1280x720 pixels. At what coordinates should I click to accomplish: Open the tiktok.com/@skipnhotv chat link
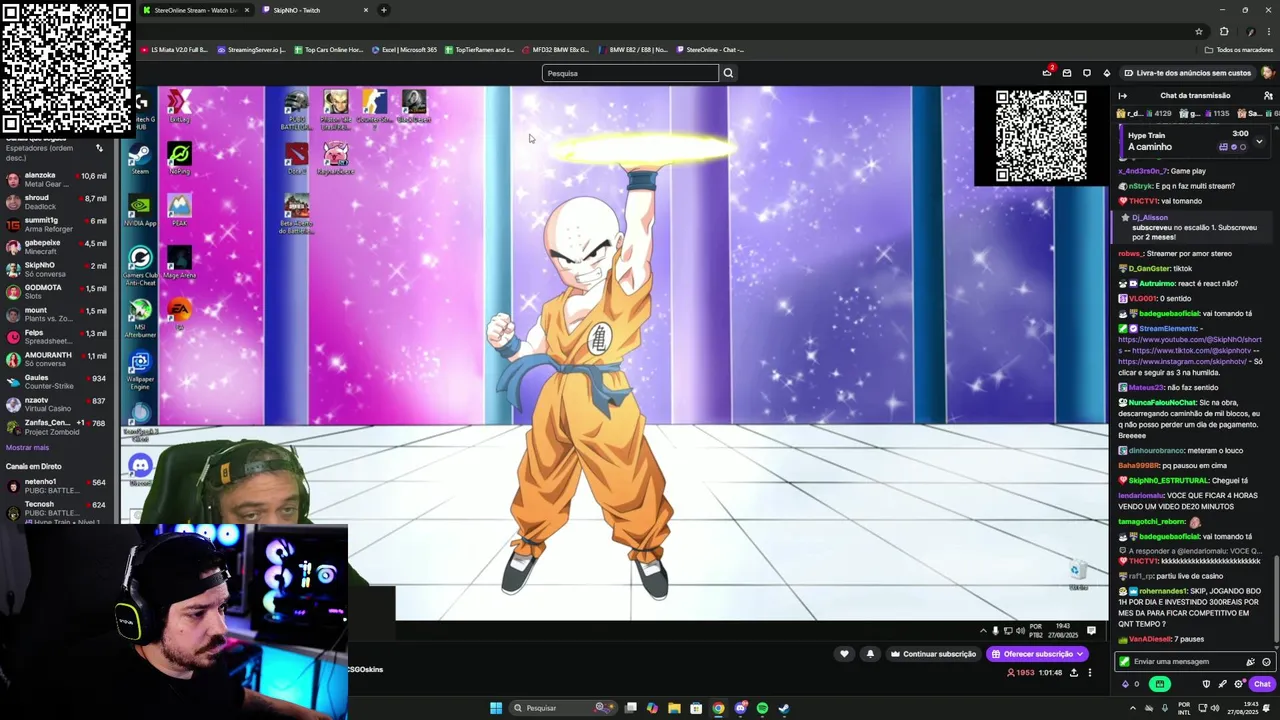(1192, 351)
